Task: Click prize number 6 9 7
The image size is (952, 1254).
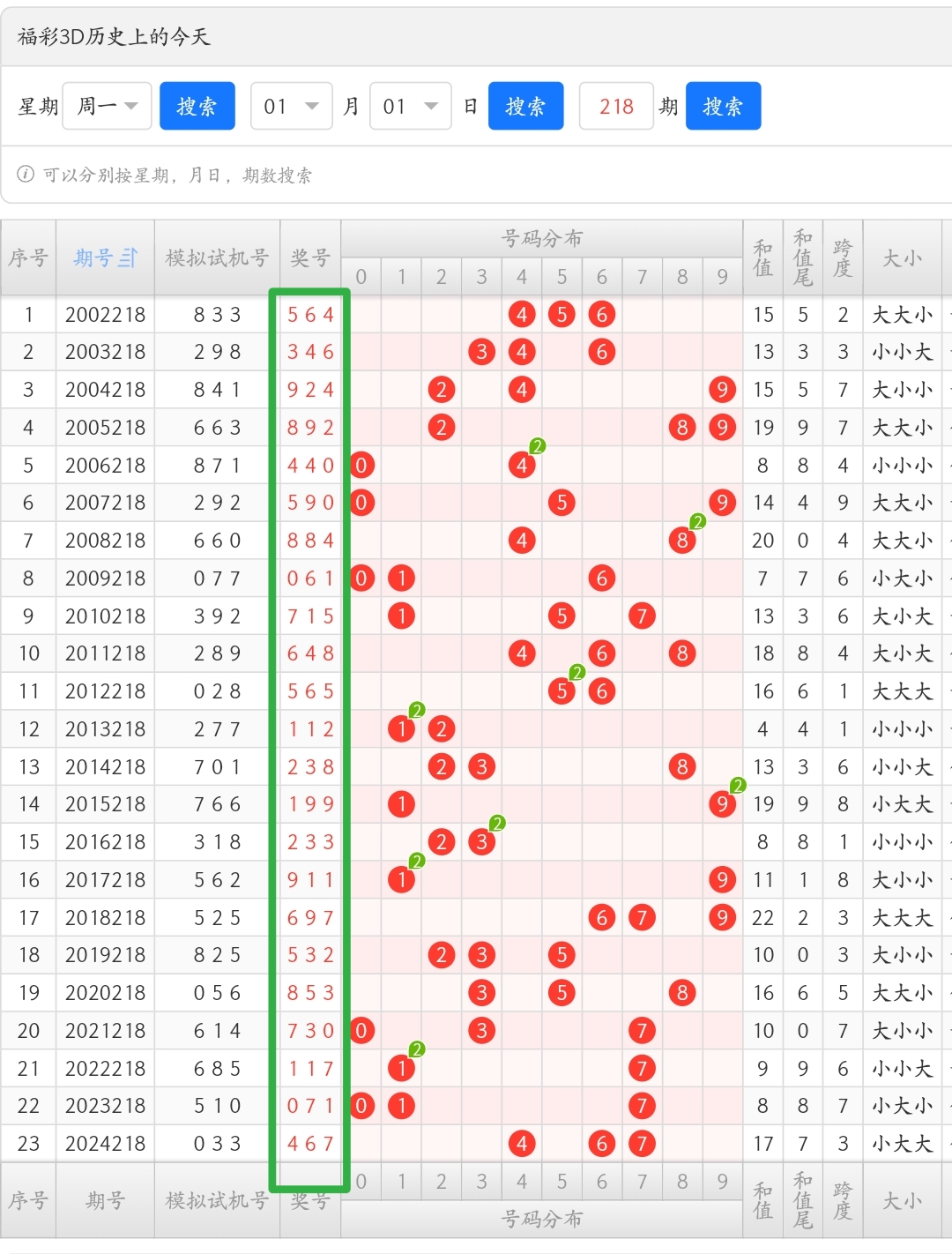Action: tap(310, 918)
